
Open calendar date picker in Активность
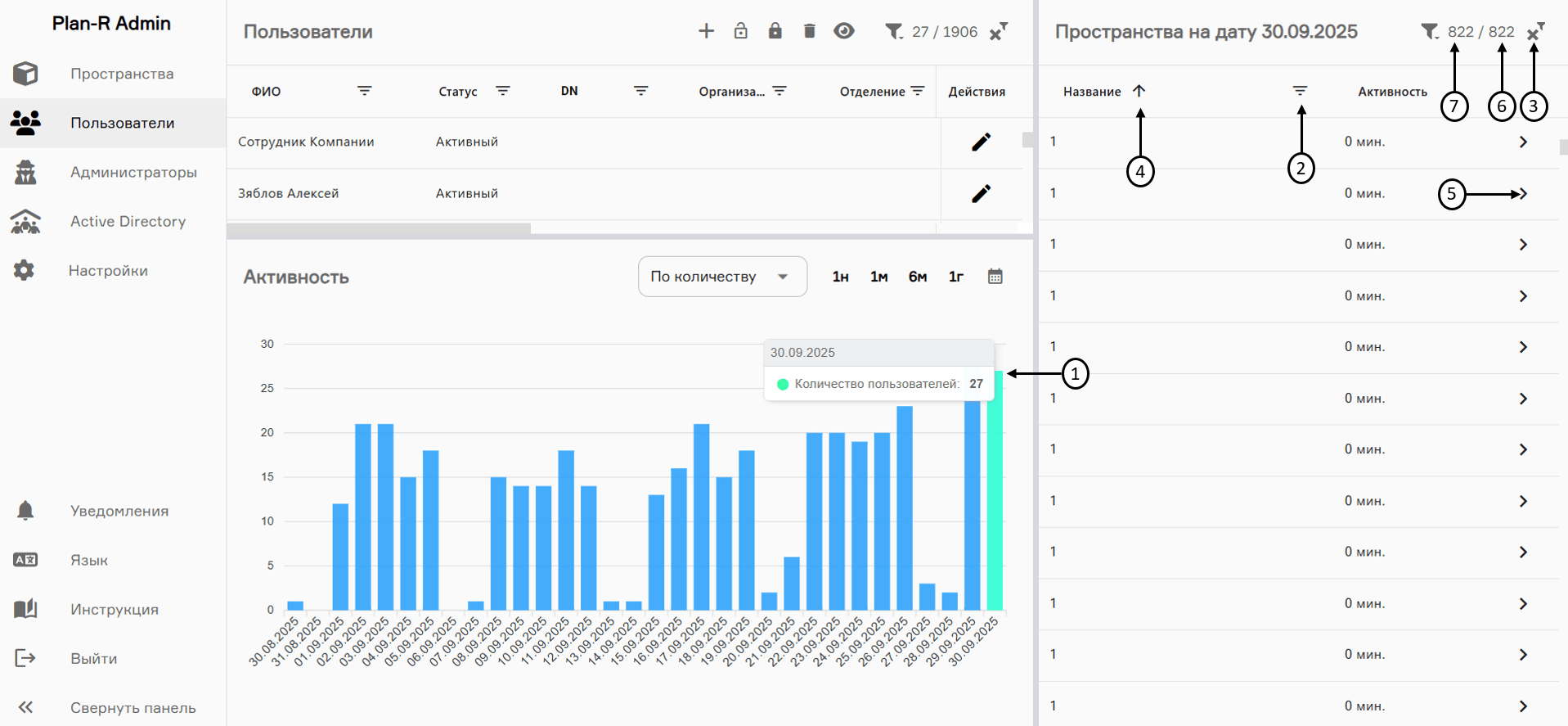click(995, 277)
